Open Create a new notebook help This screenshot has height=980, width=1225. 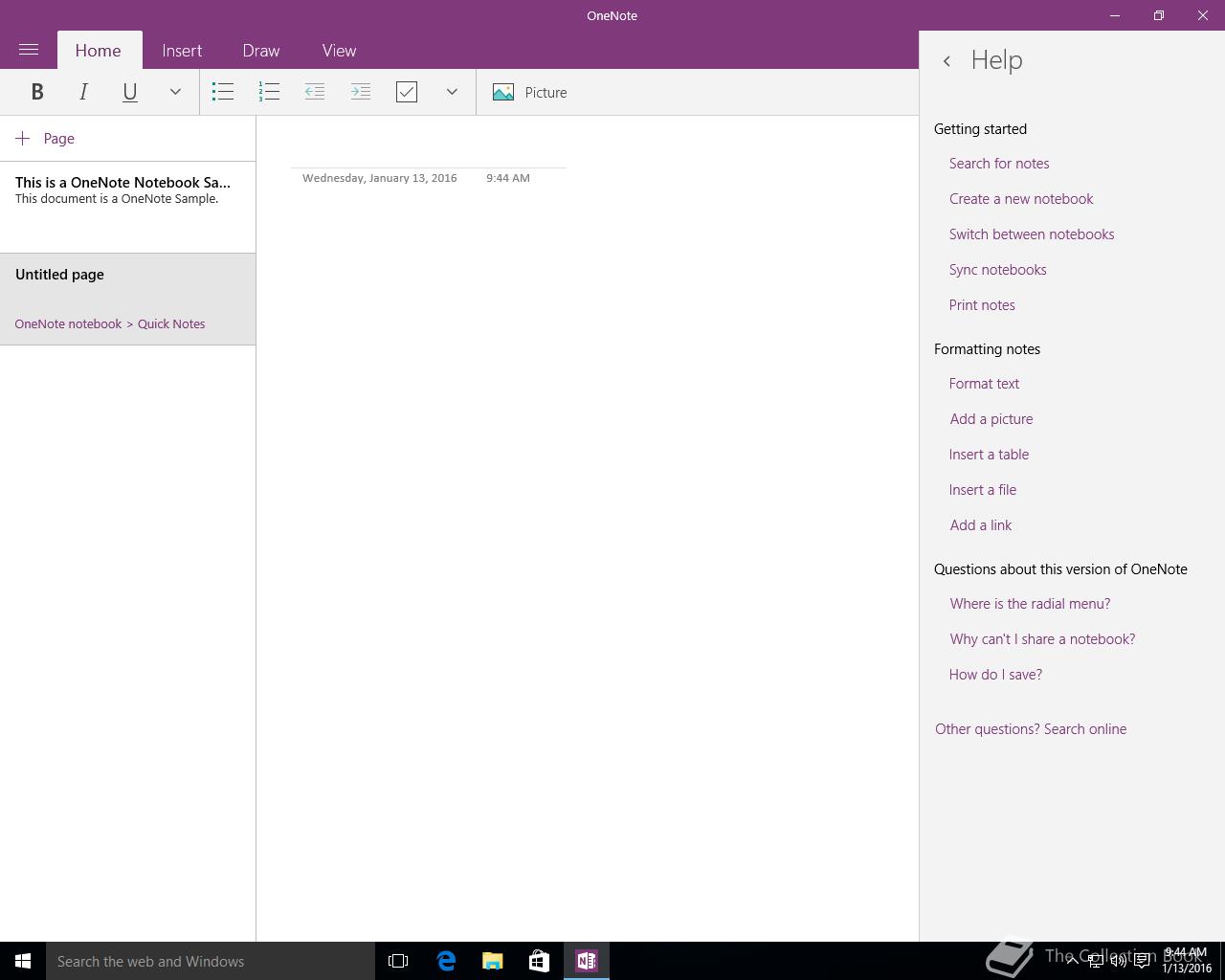[1021, 199]
